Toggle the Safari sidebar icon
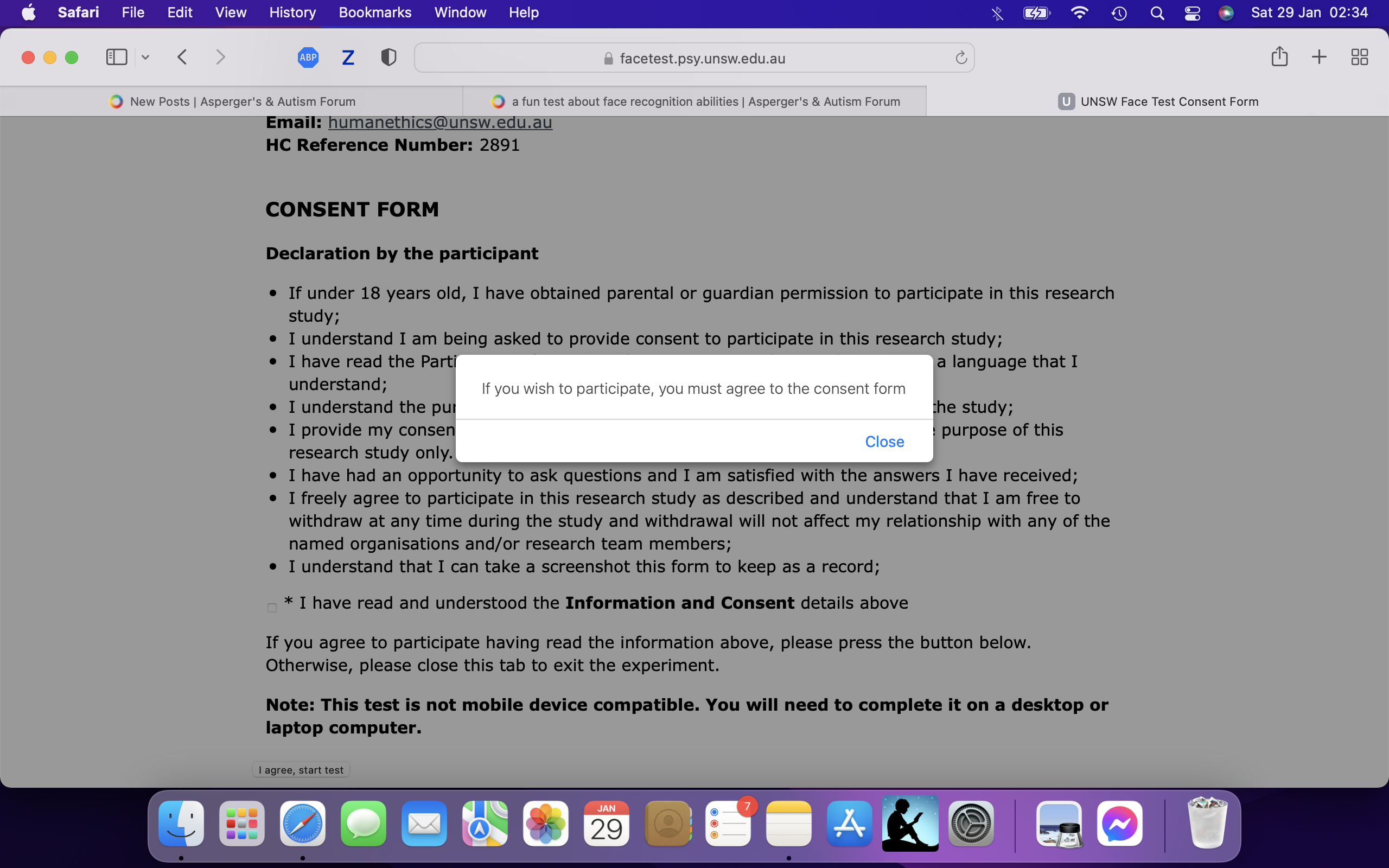This screenshot has height=868, width=1389. tap(117, 57)
